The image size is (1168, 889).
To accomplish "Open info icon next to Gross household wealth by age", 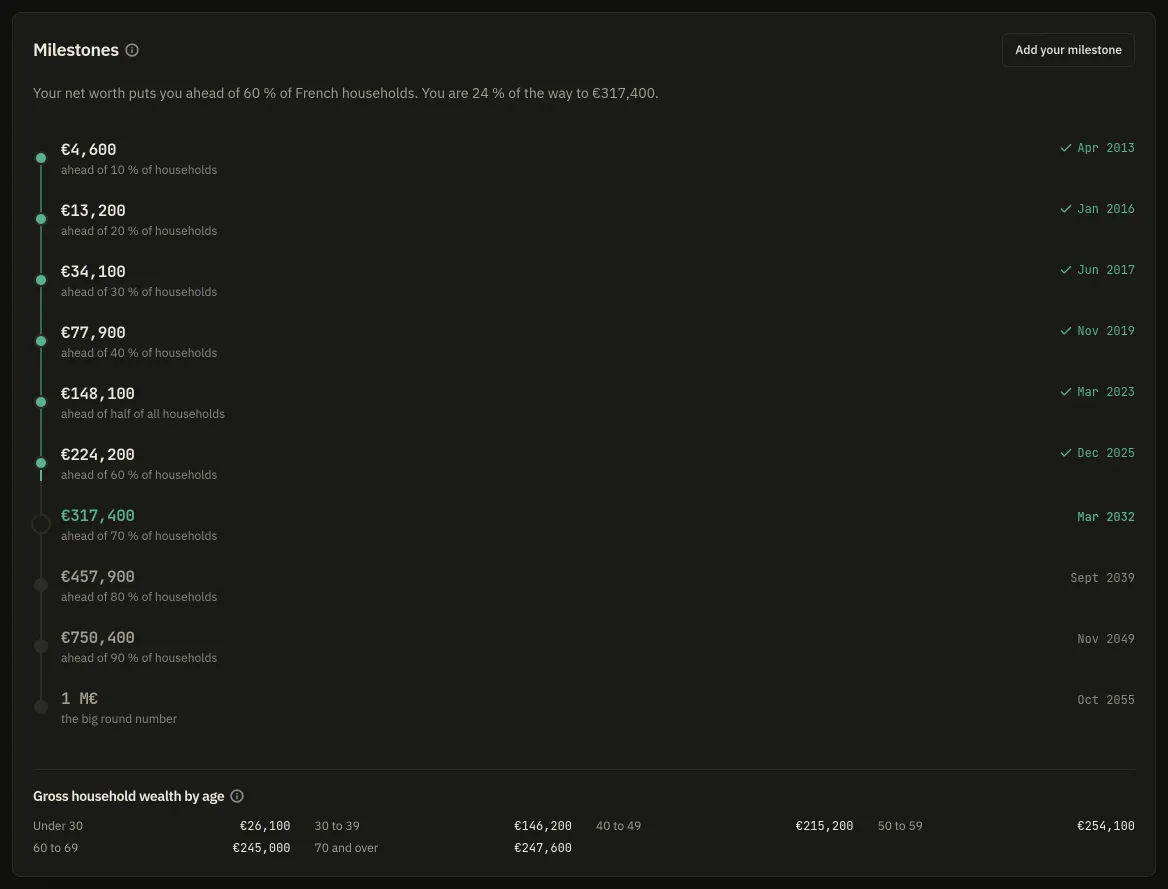I will (x=237, y=796).
